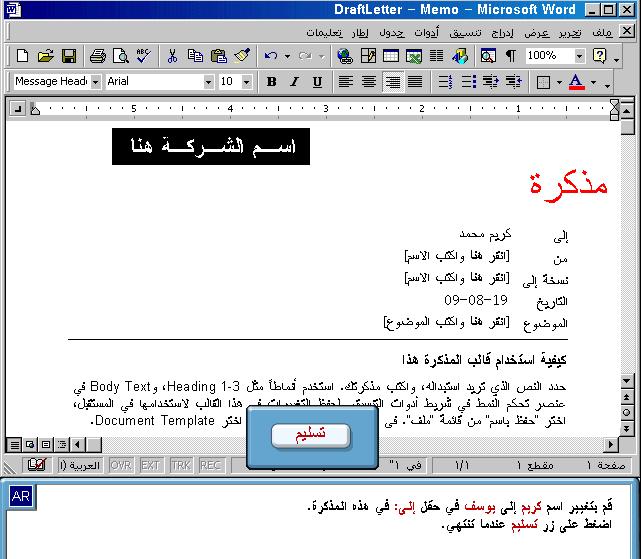Select the Format Painter brush

(x=241, y=56)
